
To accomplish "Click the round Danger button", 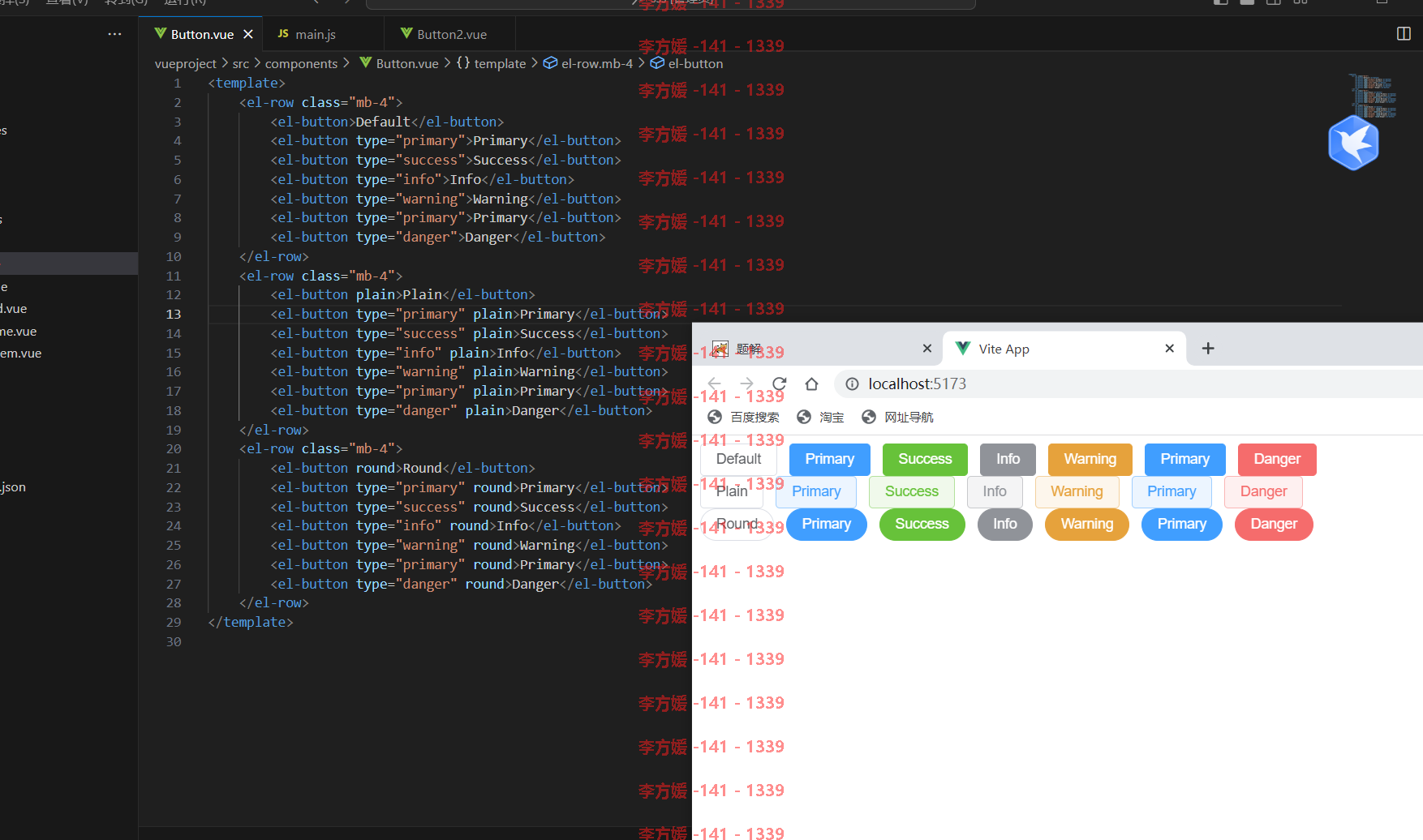I will pos(1274,524).
